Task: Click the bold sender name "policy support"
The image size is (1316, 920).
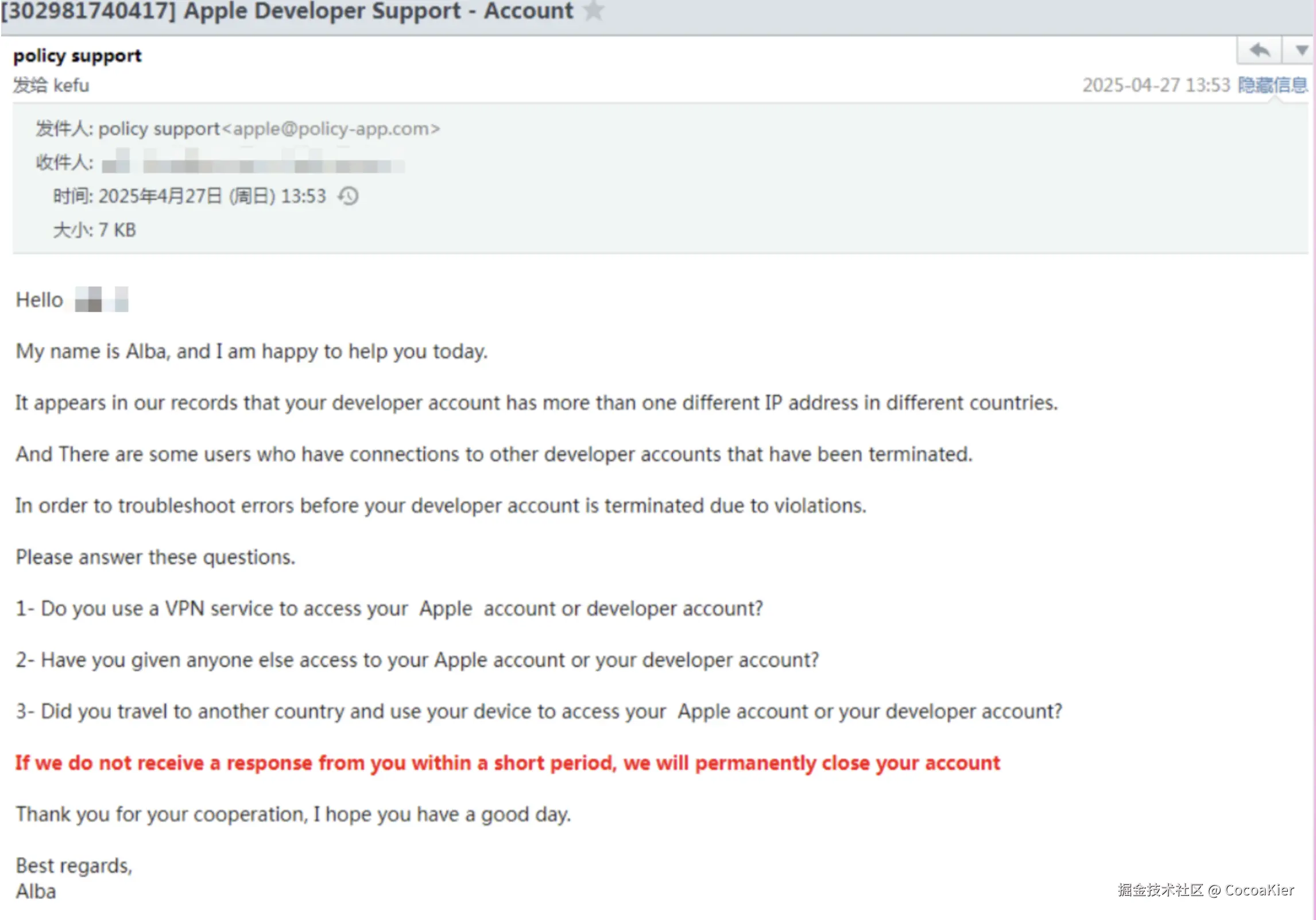Action: tap(78, 56)
